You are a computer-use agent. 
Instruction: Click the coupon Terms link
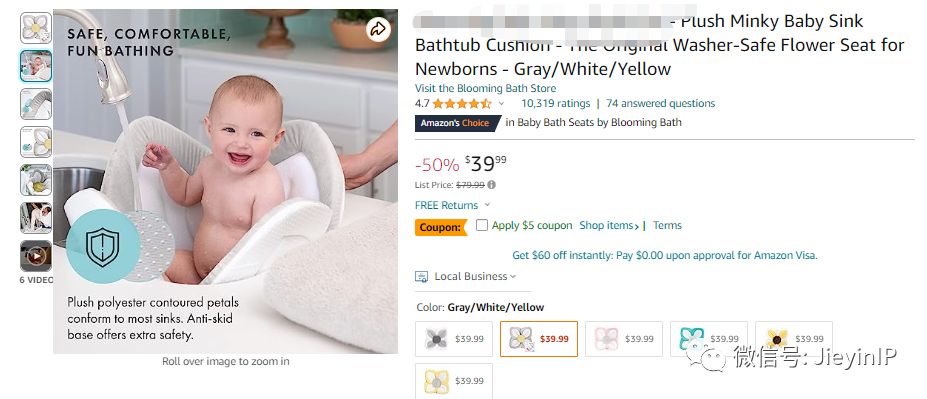(x=667, y=225)
